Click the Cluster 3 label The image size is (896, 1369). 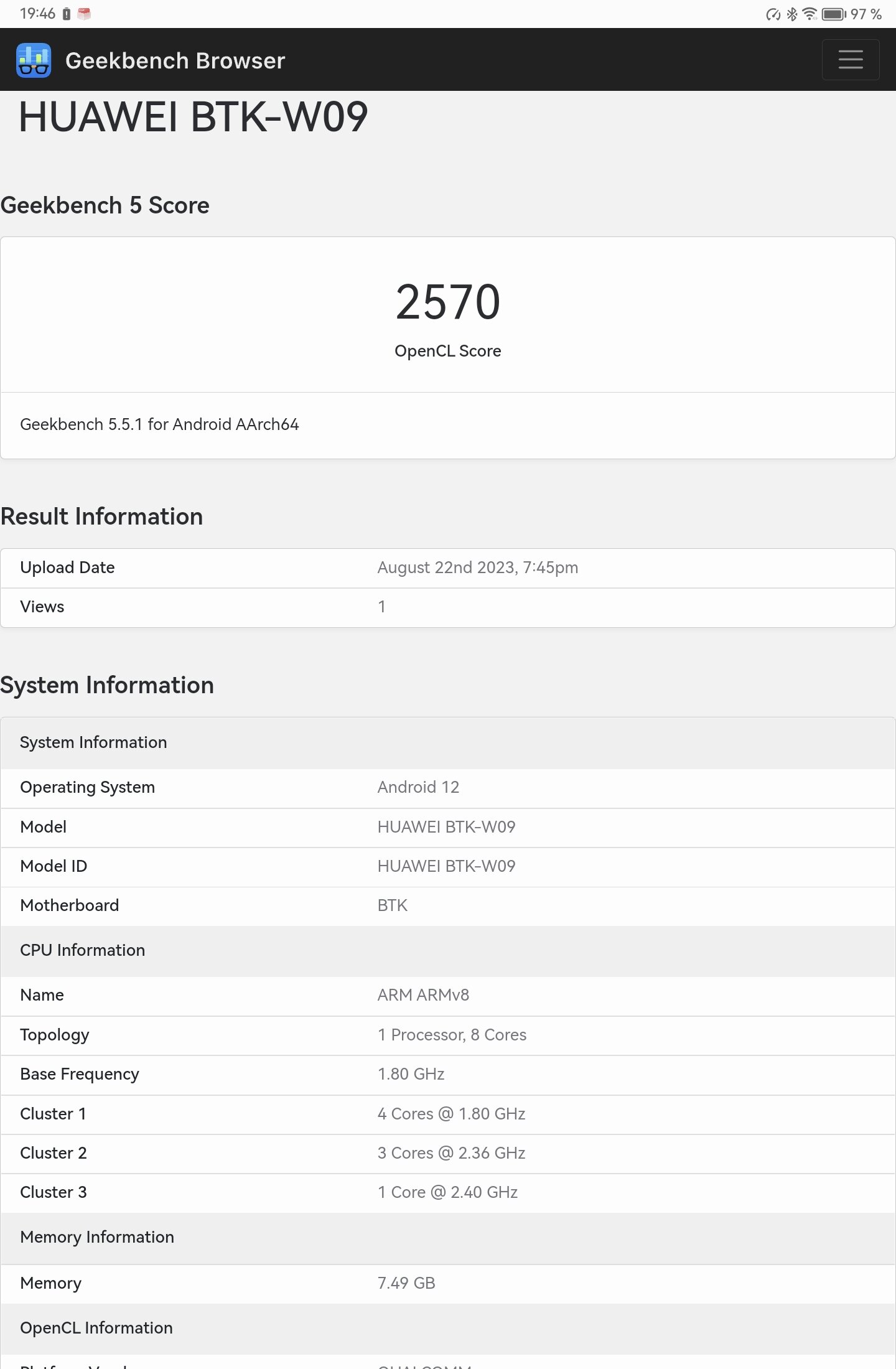pyautogui.click(x=54, y=1192)
